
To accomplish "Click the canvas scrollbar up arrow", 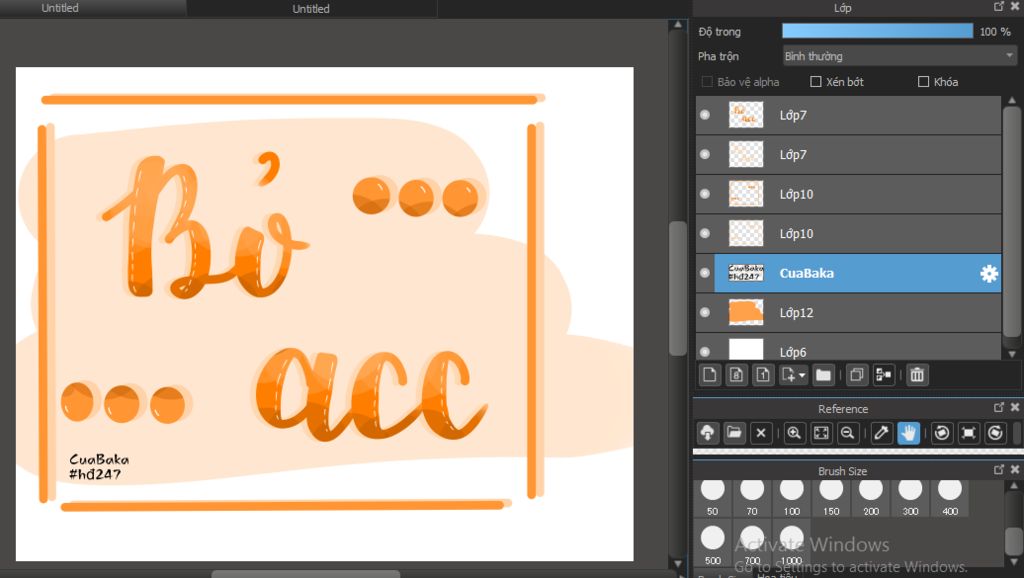I will coord(678,25).
